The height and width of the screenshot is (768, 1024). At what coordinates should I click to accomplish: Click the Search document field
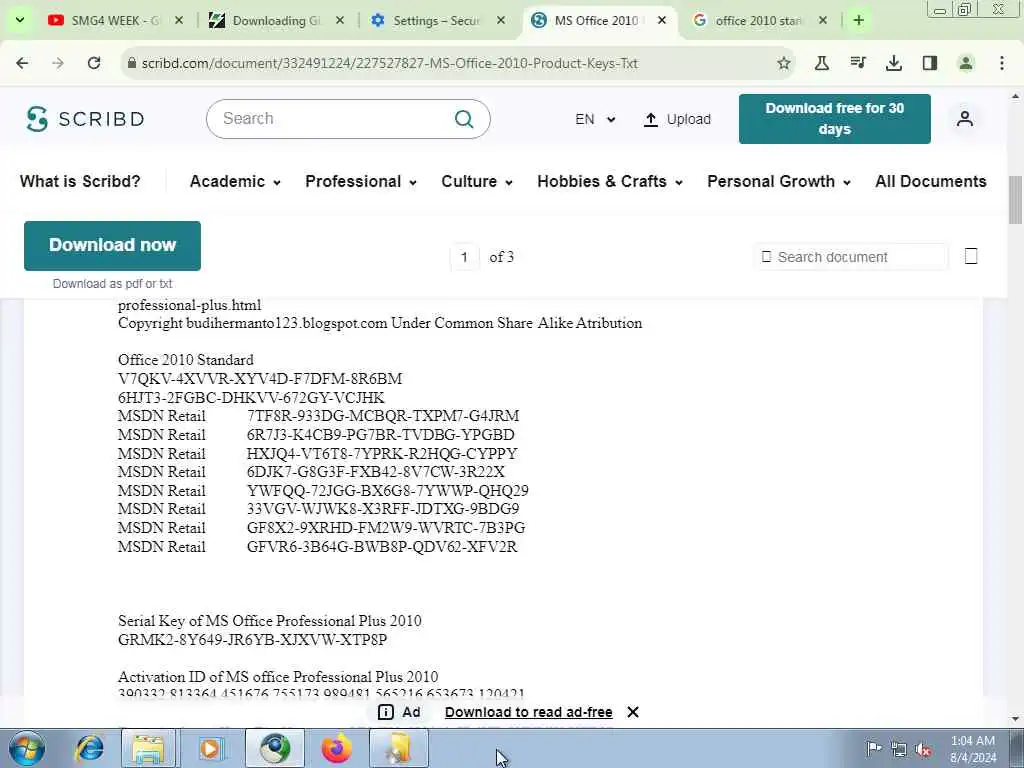pyautogui.click(x=850, y=257)
